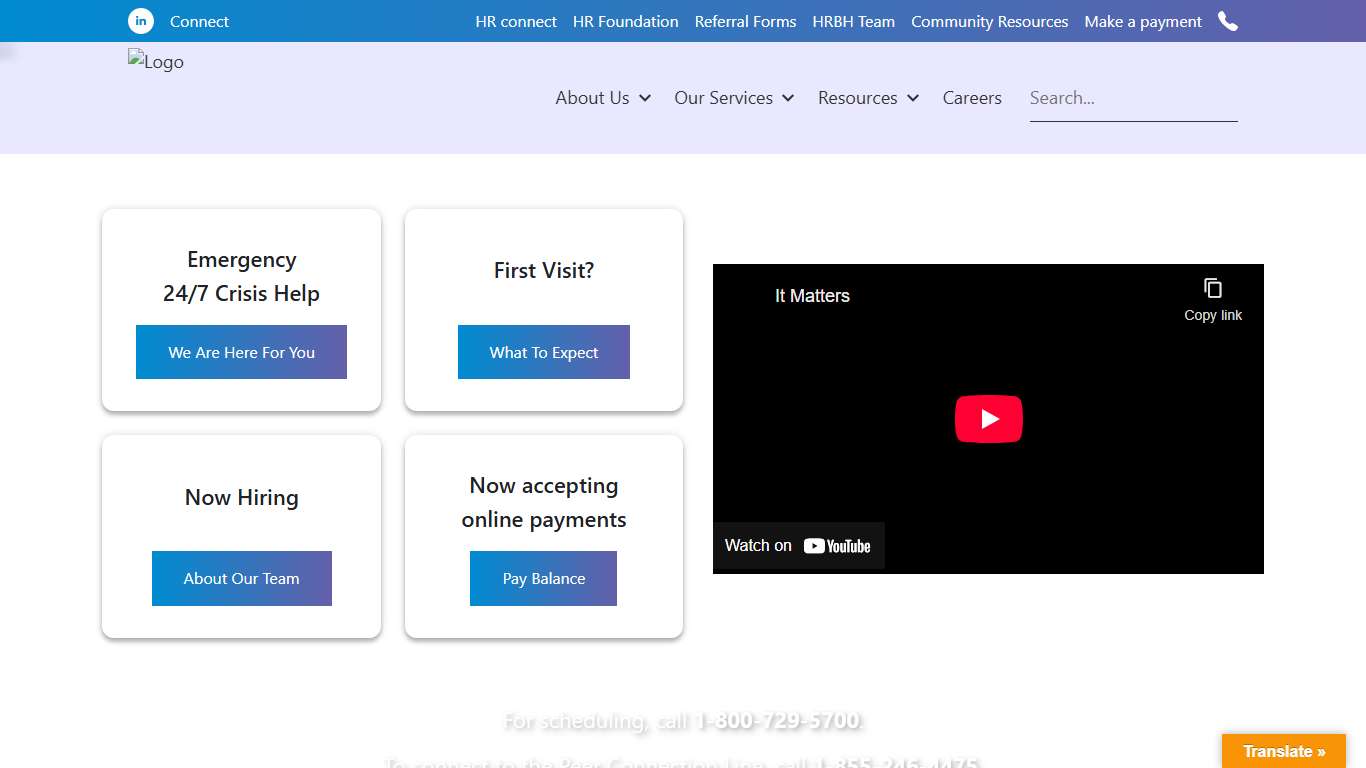
Task: Click the YouTube logo on video
Action: click(x=837, y=546)
